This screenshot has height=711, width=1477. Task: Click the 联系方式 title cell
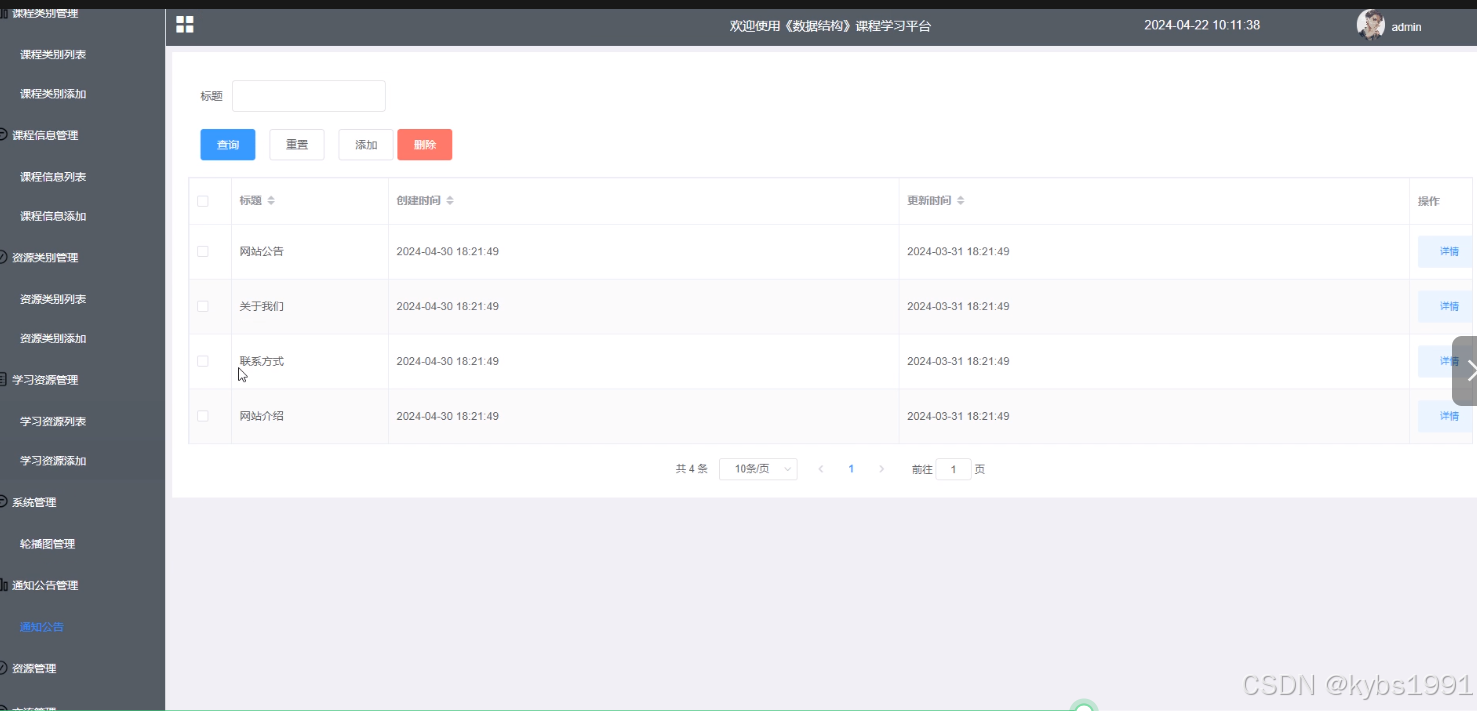261,361
